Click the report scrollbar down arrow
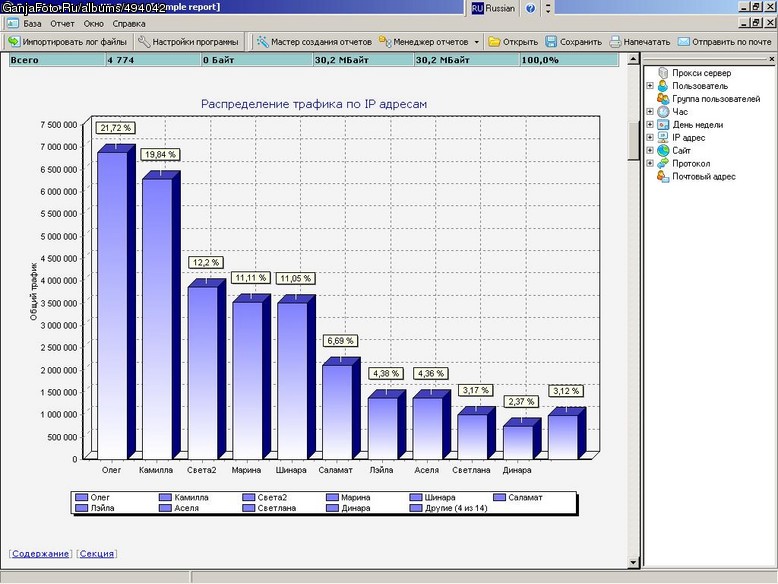Viewport: 778px width, 584px height. click(x=633, y=562)
